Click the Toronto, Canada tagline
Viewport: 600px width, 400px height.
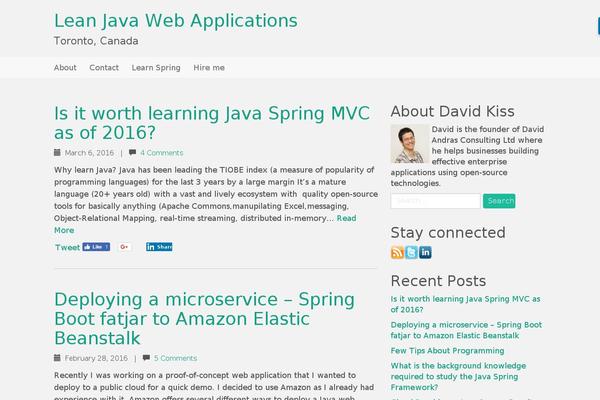tap(96, 41)
